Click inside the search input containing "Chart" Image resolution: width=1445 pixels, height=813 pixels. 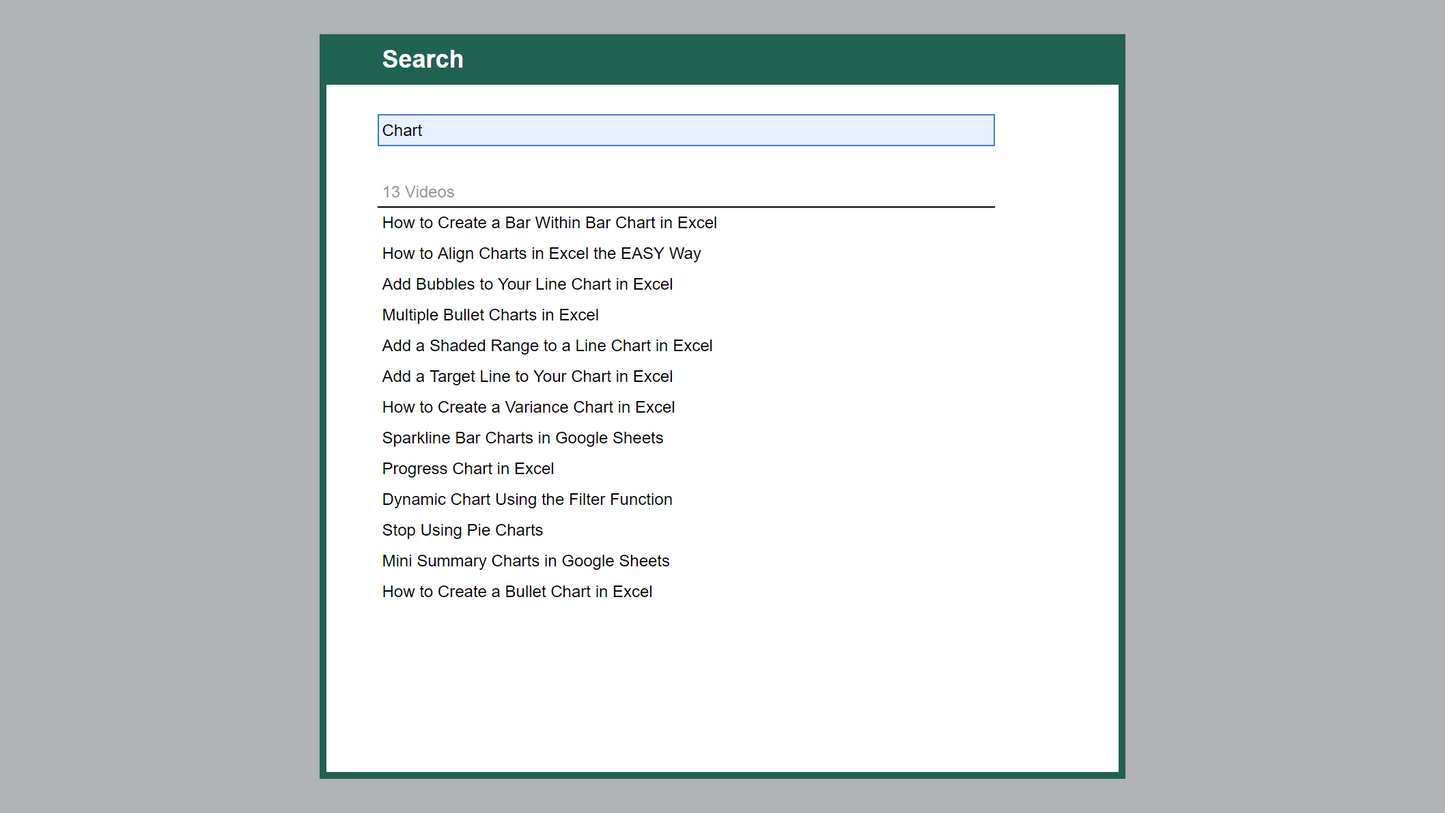point(686,130)
